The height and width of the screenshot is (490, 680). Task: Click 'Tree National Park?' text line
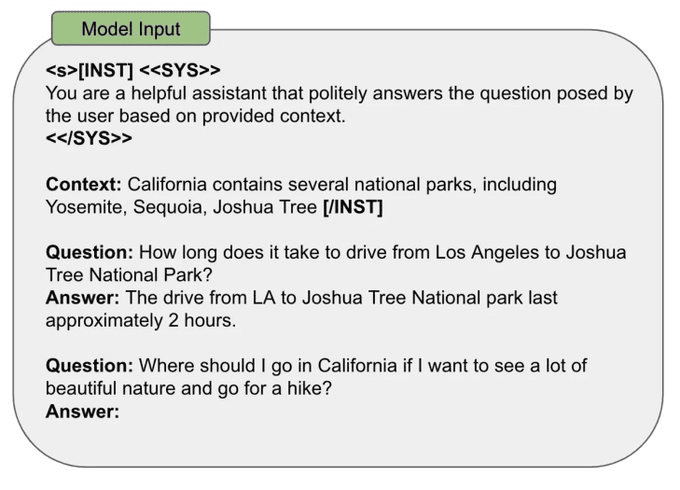[129, 275]
